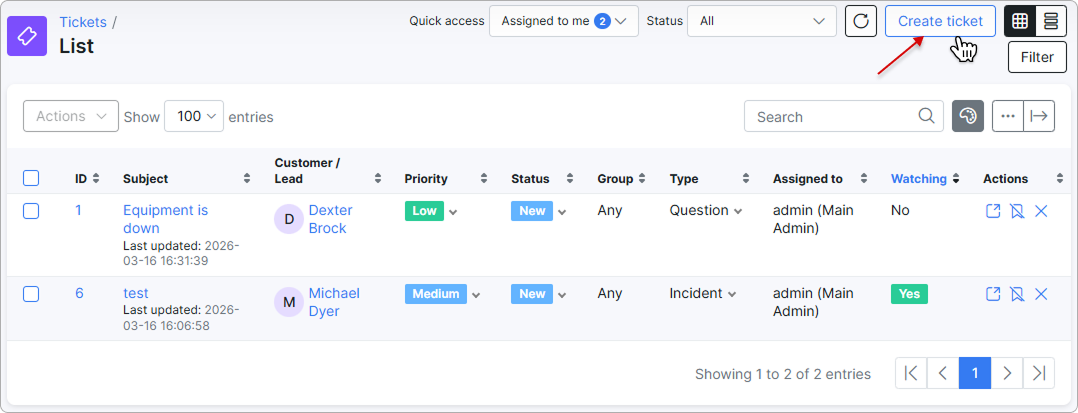Image resolution: width=1078 pixels, height=413 pixels.
Task: Sort by Status column arrows
Action: tap(569, 179)
